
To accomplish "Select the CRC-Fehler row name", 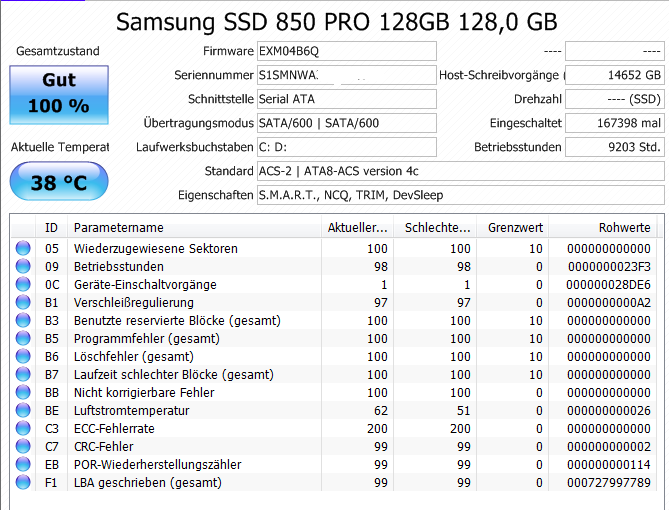I will (103, 446).
